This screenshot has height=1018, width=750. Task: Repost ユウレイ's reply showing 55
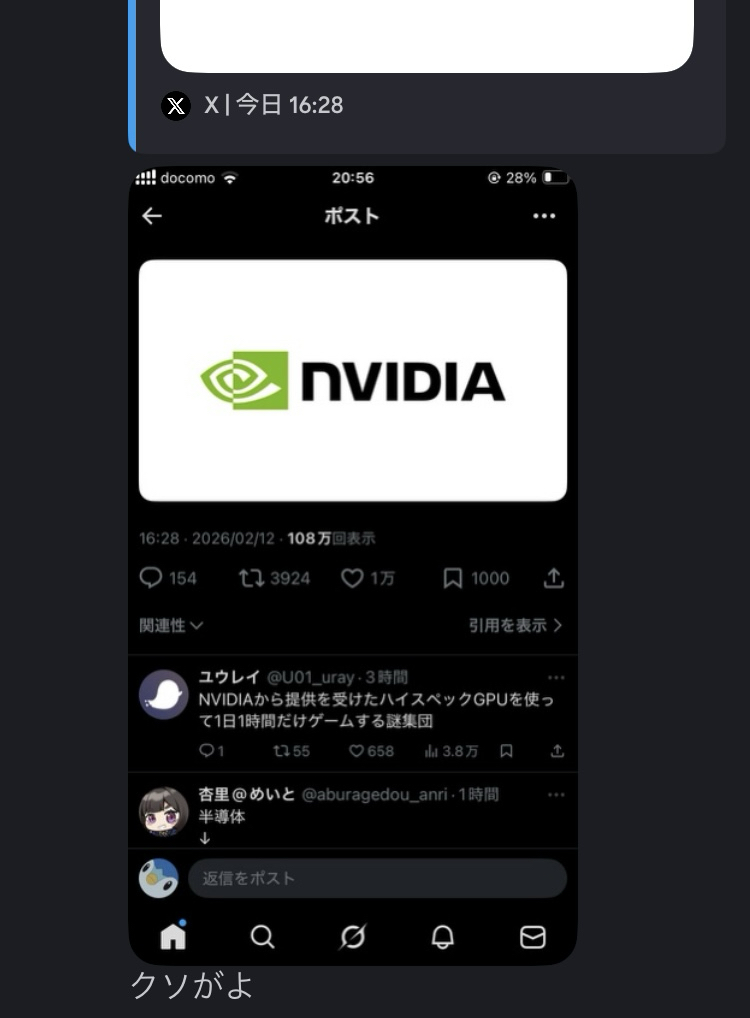[292, 751]
